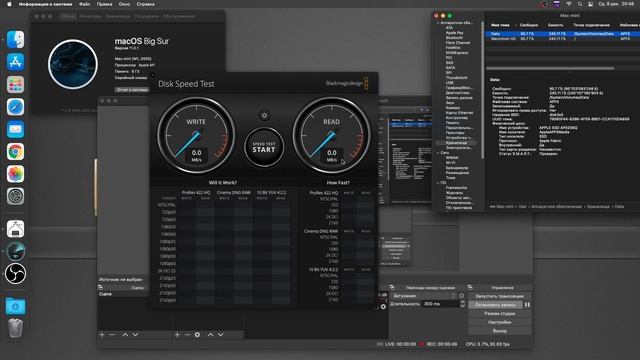Image resolution: width=640 pixels, height=360 pixels.
Task: Click Отчет о системе button
Action: (132, 89)
